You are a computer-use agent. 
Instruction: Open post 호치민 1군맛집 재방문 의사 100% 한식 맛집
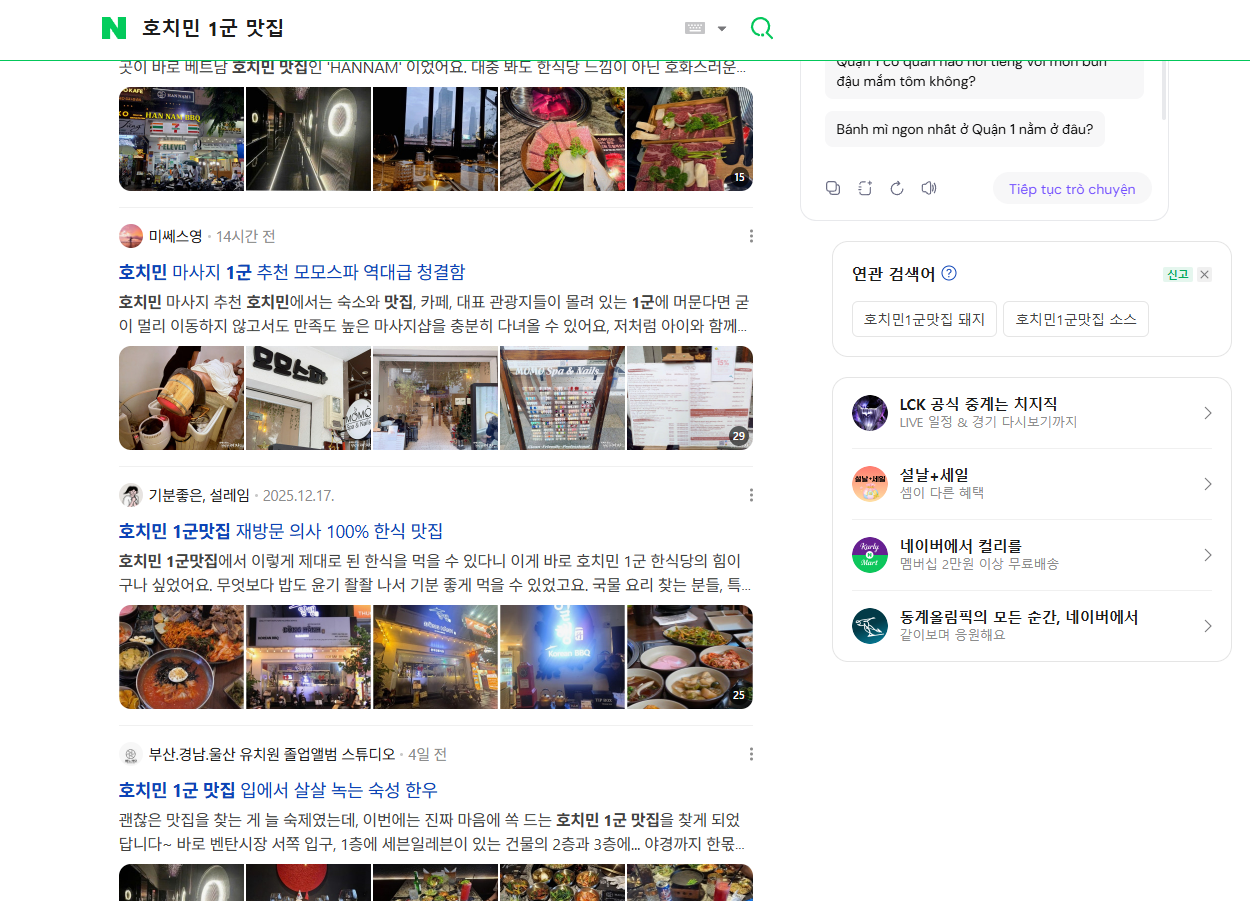(281, 531)
